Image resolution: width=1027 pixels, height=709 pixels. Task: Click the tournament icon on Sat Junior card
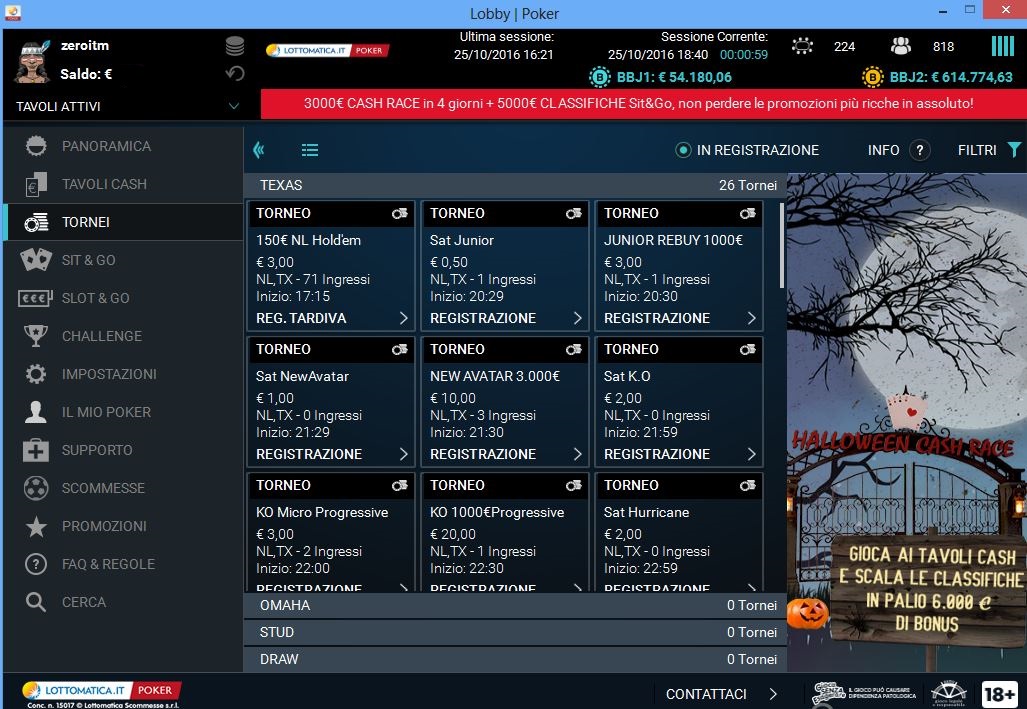coord(574,214)
